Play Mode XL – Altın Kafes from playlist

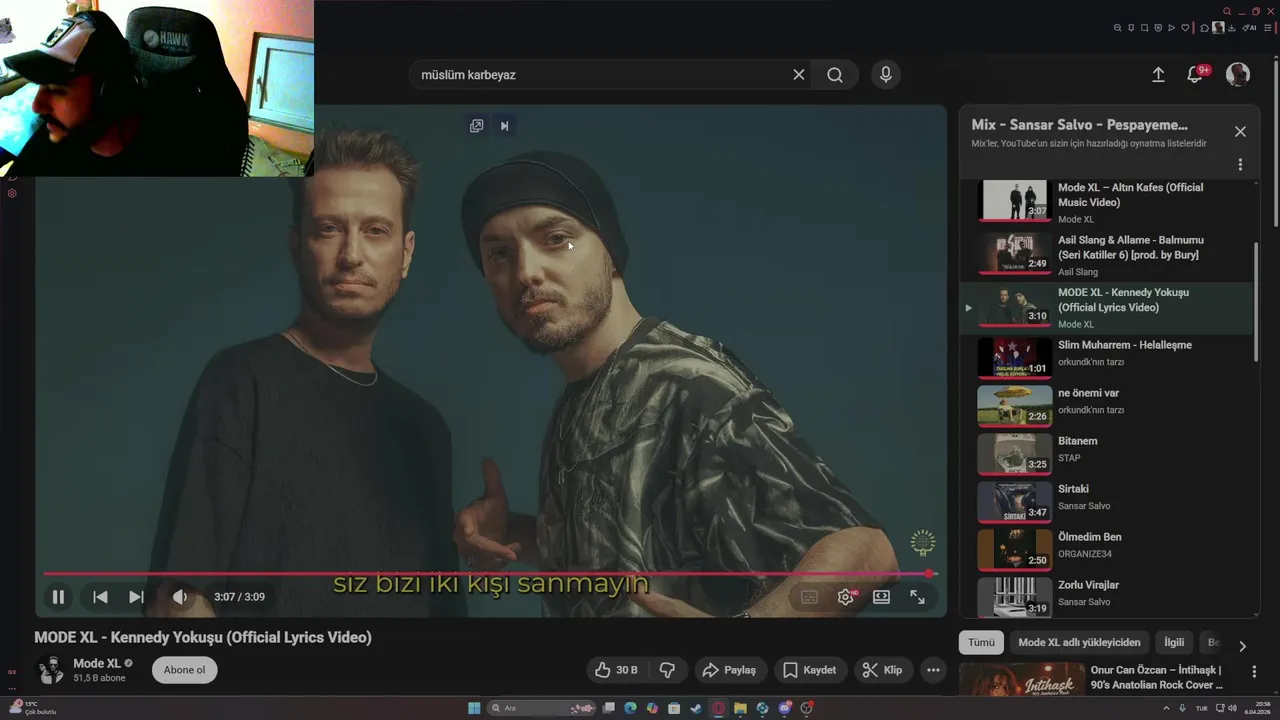tap(1105, 202)
